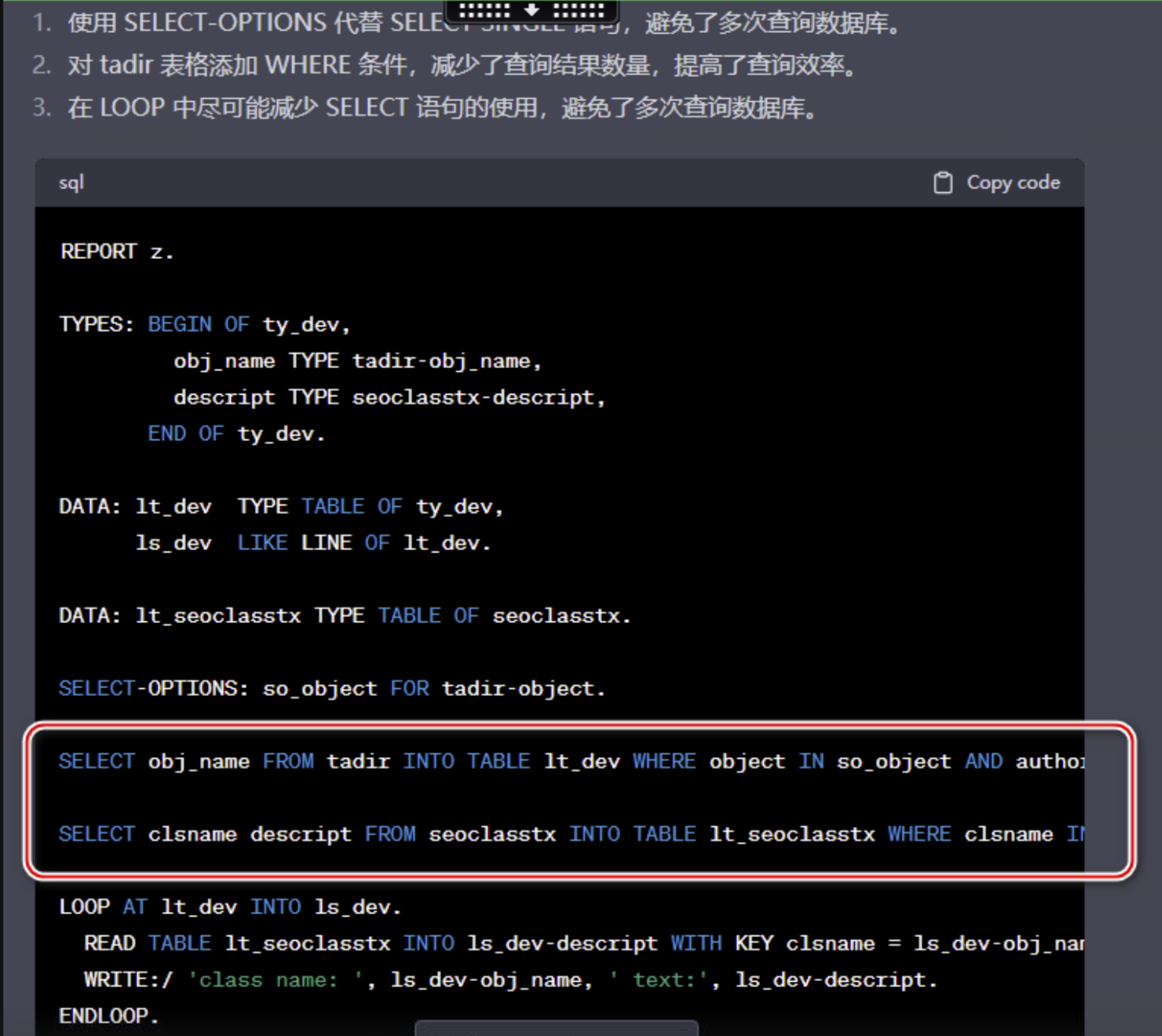Click the descript TYPE seoclasstx-descript line
The image size is (1162, 1036).
tap(389, 398)
